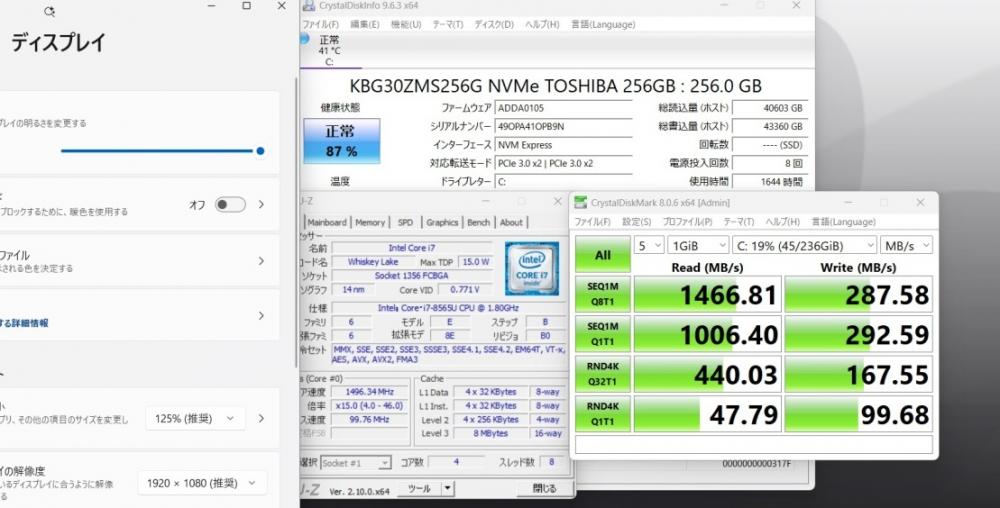1000x508 pixels.
Task: Open the テーマ(T) menu in CrystalDiskMark
Action: pos(739,222)
